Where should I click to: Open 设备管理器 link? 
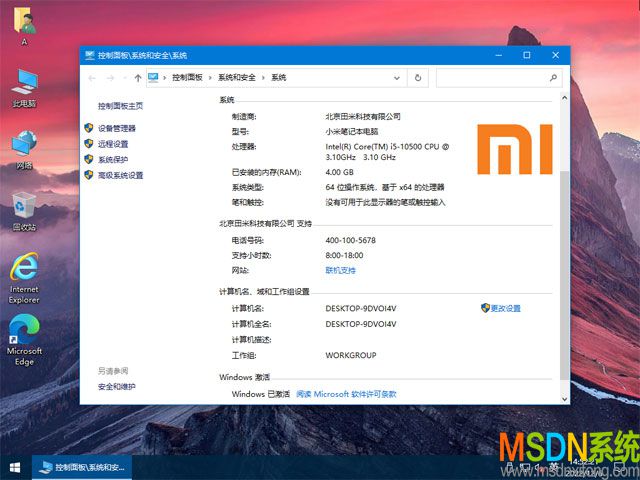117,128
